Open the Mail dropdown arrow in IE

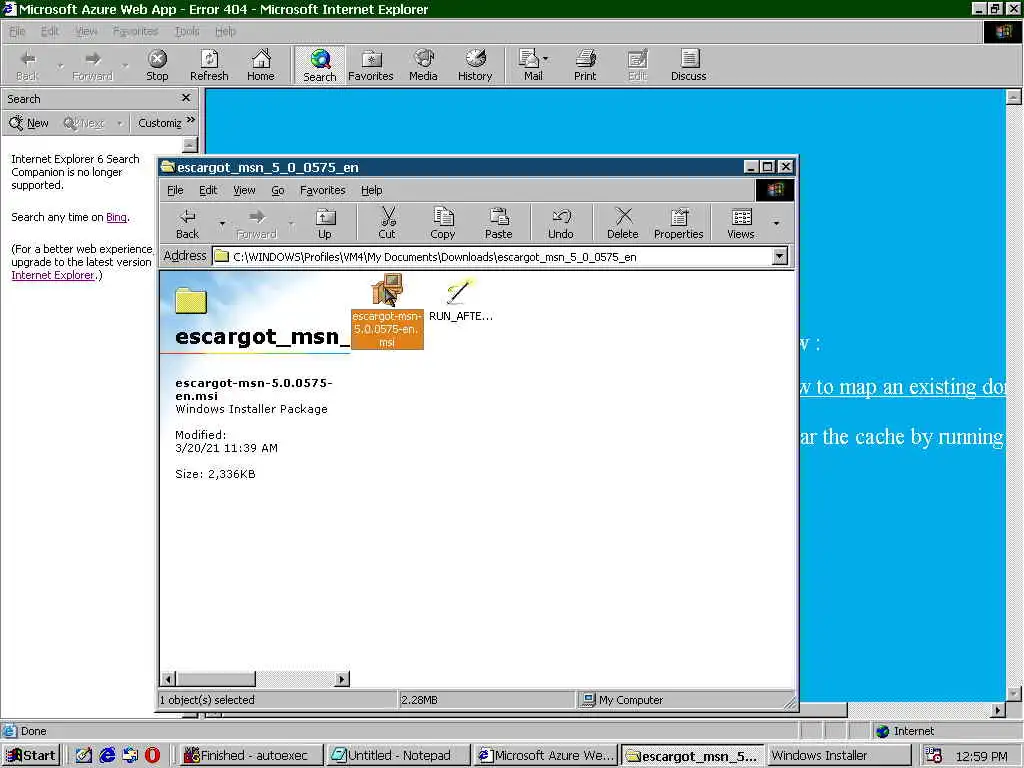pos(546,59)
